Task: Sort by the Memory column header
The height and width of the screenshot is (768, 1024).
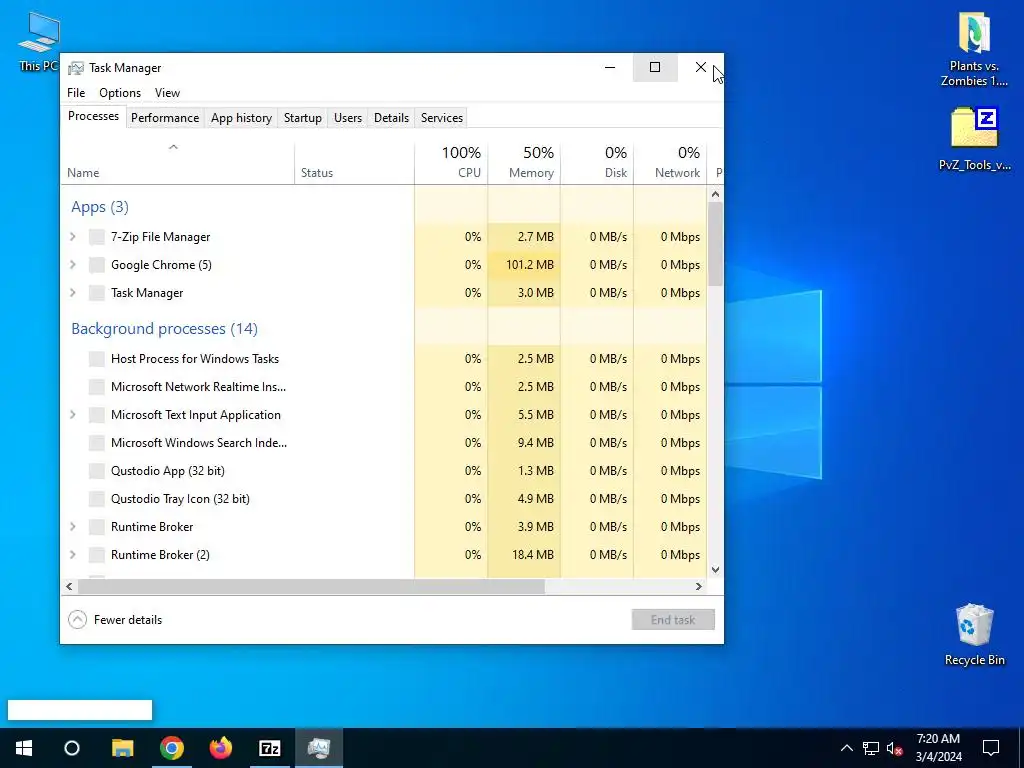Action: (x=524, y=163)
